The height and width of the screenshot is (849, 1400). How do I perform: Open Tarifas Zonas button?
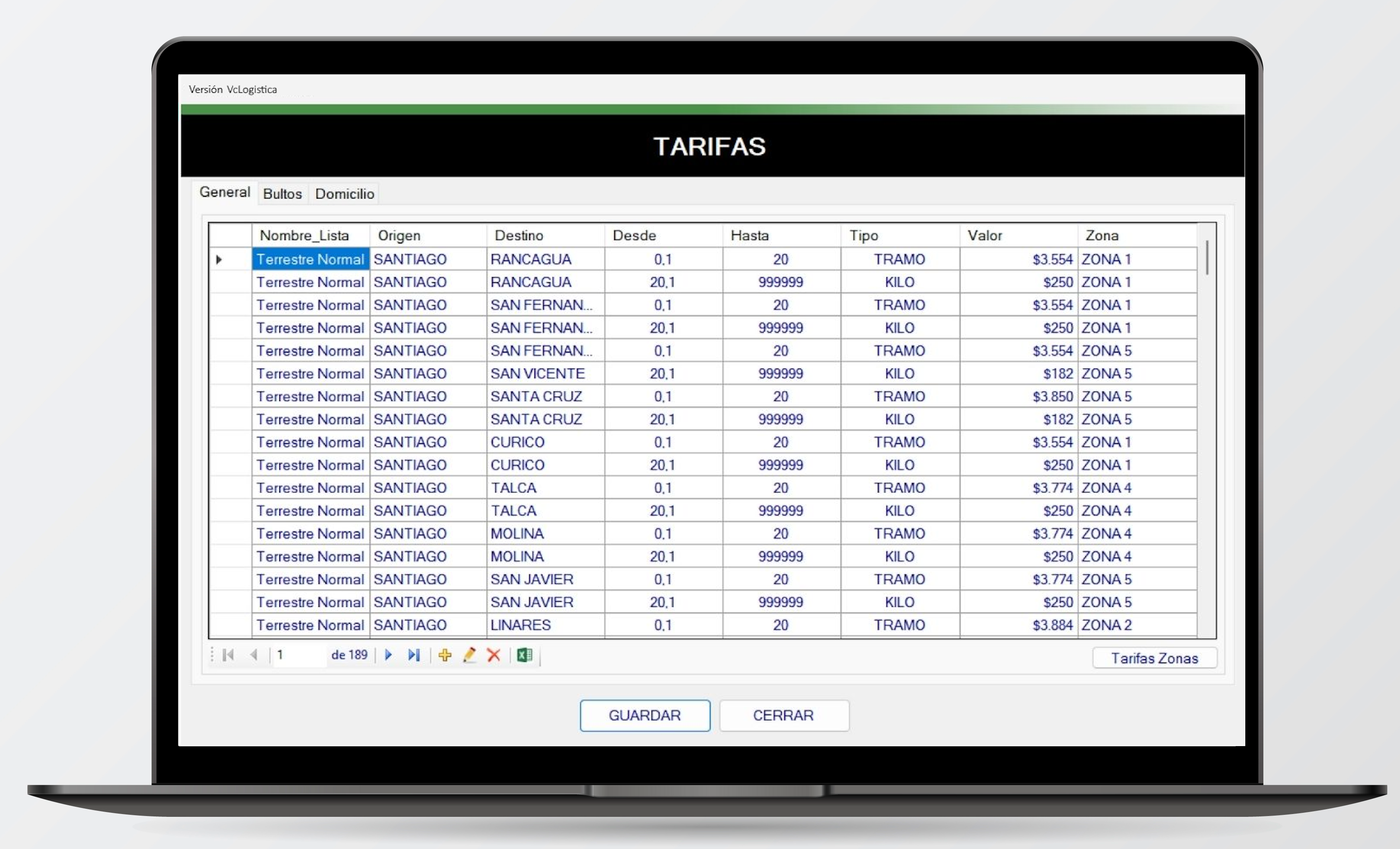click(x=1154, y=658)
